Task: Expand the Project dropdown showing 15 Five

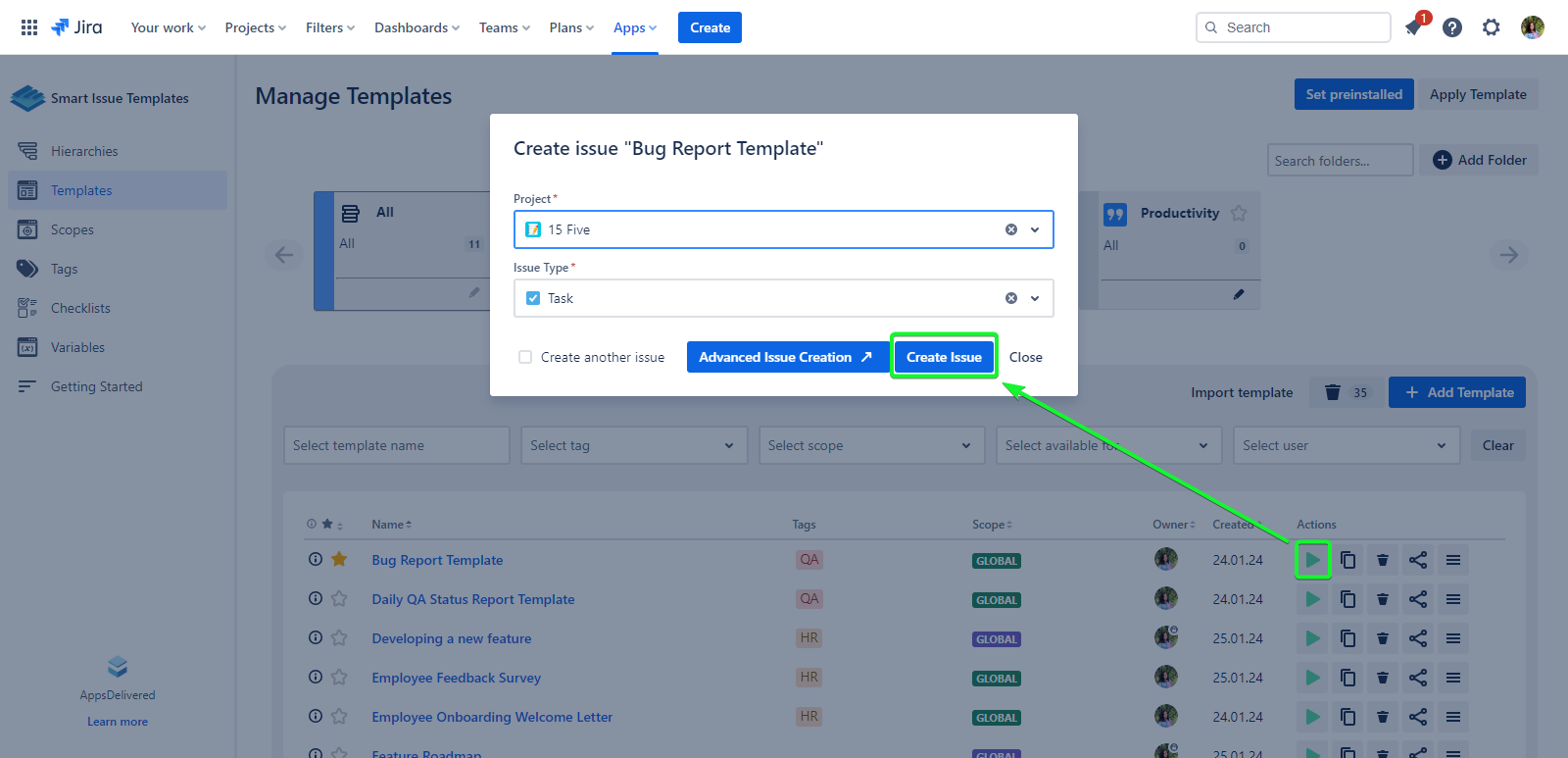Action: coord(1035,229)
